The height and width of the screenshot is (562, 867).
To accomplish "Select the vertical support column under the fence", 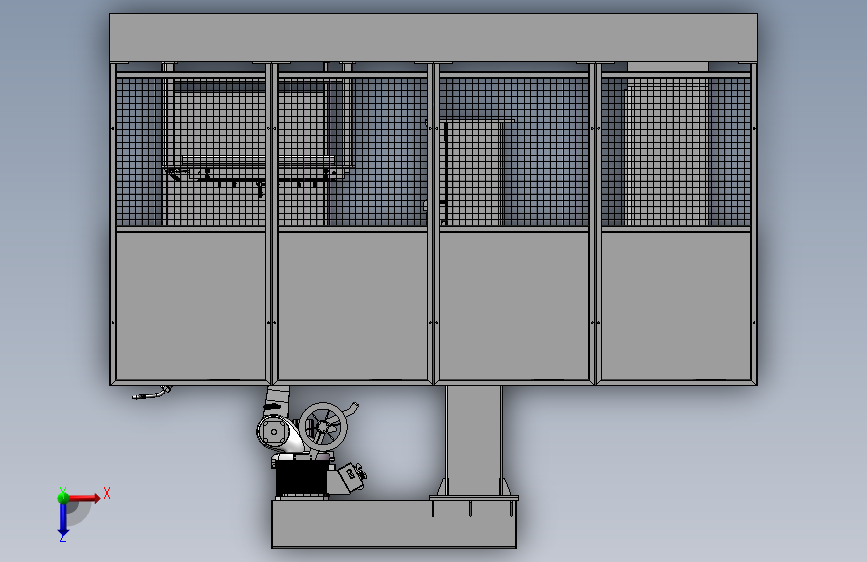I will (x=473, y=440).
